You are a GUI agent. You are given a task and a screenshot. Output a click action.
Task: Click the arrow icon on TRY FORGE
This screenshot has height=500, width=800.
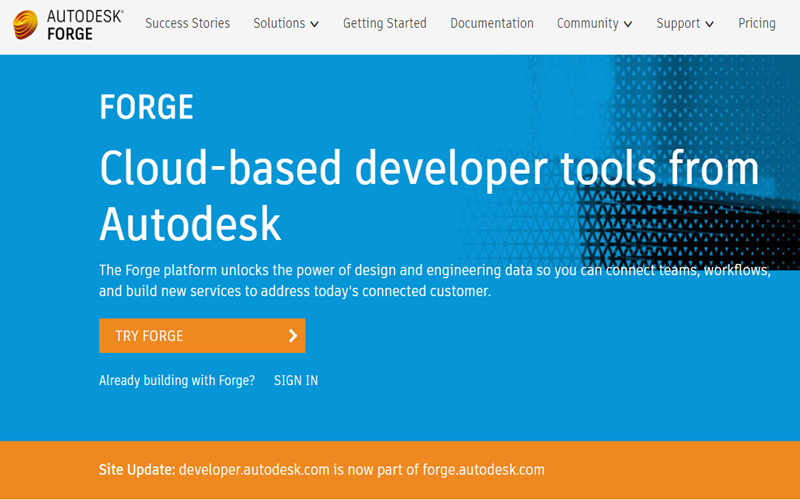click(x=293, y=336)
